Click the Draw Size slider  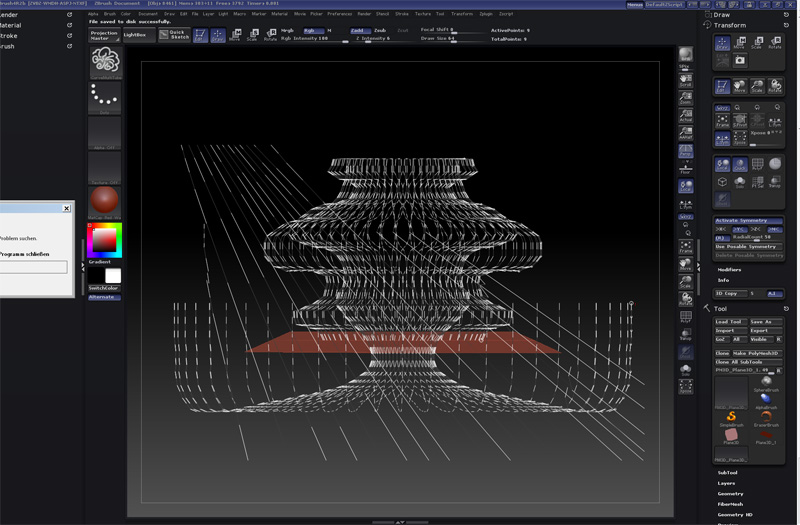(452, 39)
